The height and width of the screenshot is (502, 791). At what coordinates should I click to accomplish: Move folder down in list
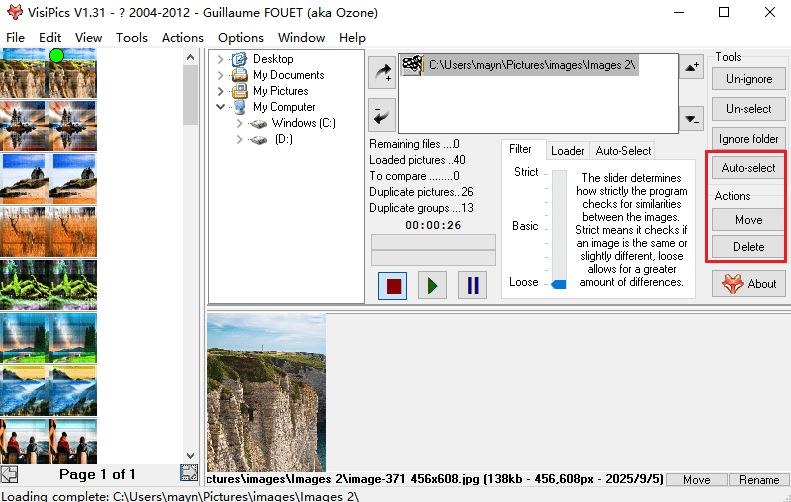[692, 119]
